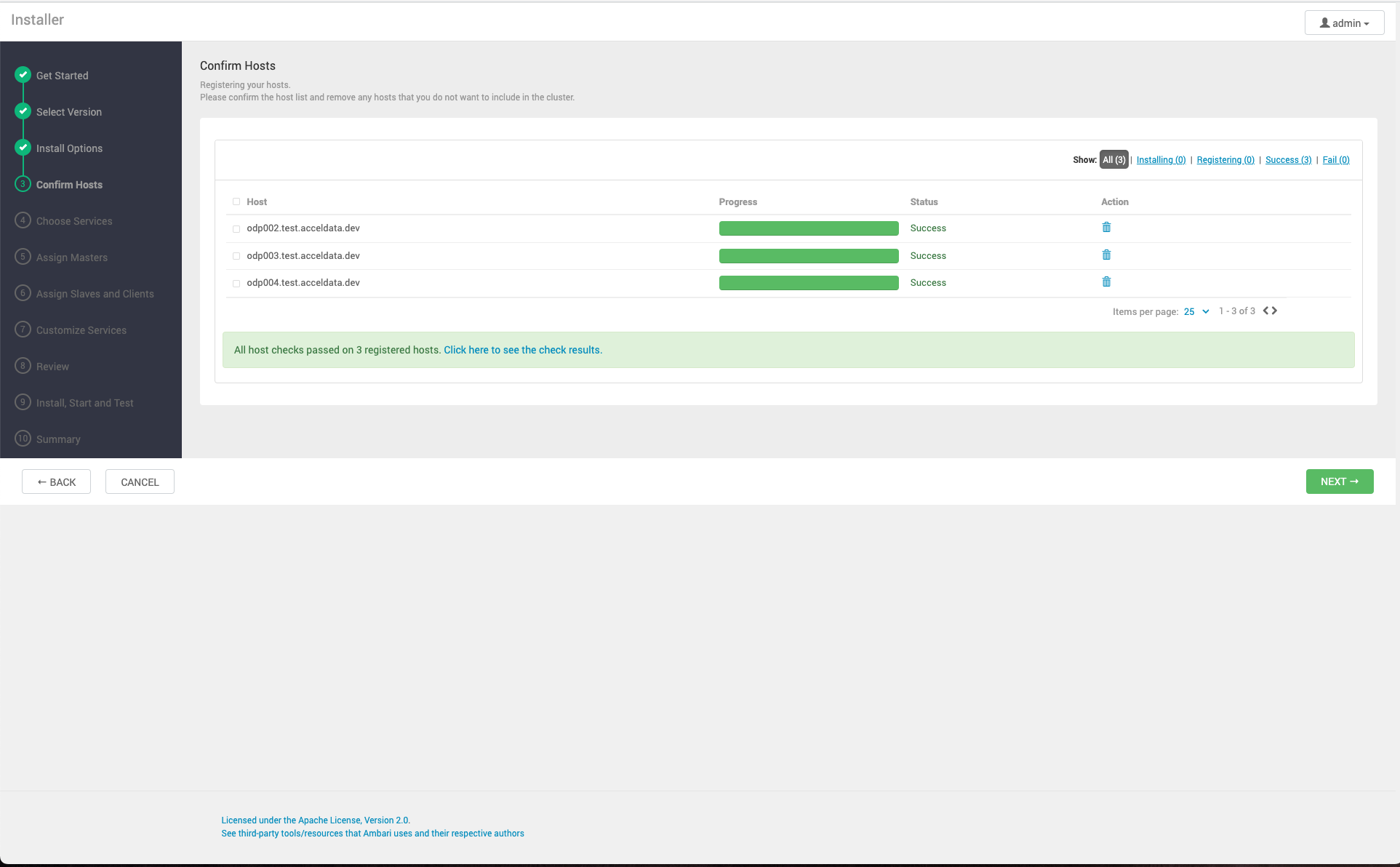Check the box for odp002.test.acceldata.dev

236,229
